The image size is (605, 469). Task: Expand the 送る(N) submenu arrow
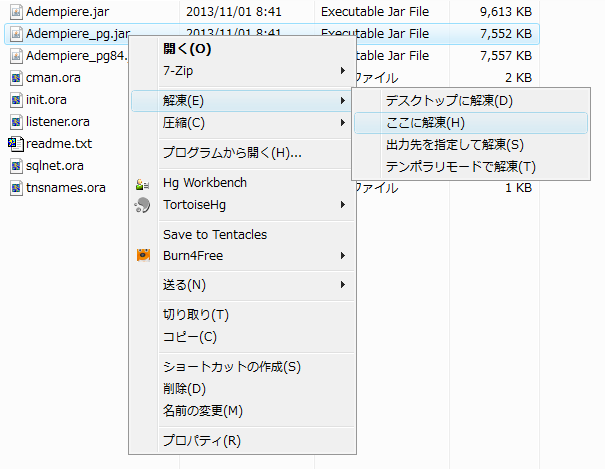[342, 285]
